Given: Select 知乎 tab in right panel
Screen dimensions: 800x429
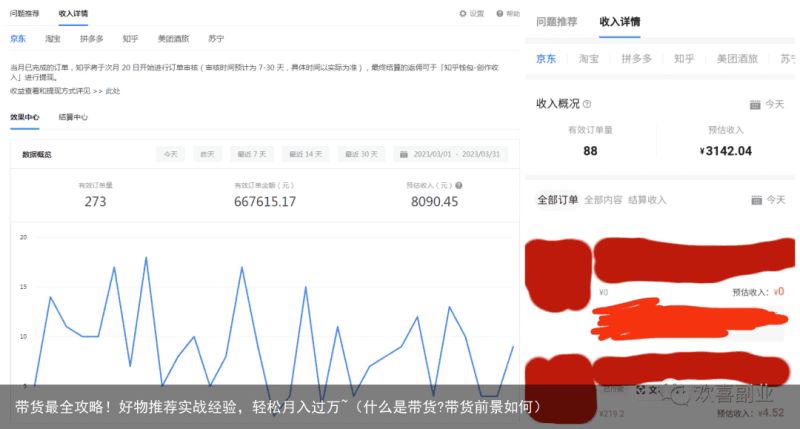Looking at the screenshot, I should [684, 59].
